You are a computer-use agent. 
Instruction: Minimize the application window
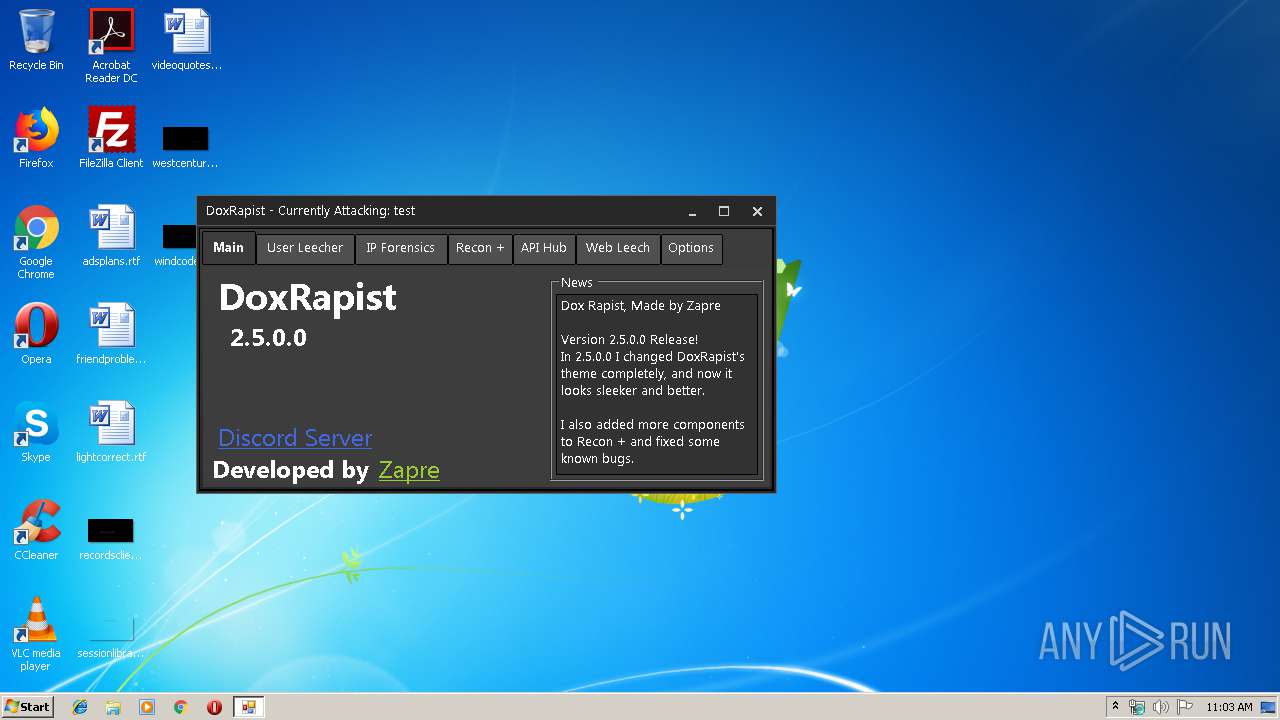[692, 211]
